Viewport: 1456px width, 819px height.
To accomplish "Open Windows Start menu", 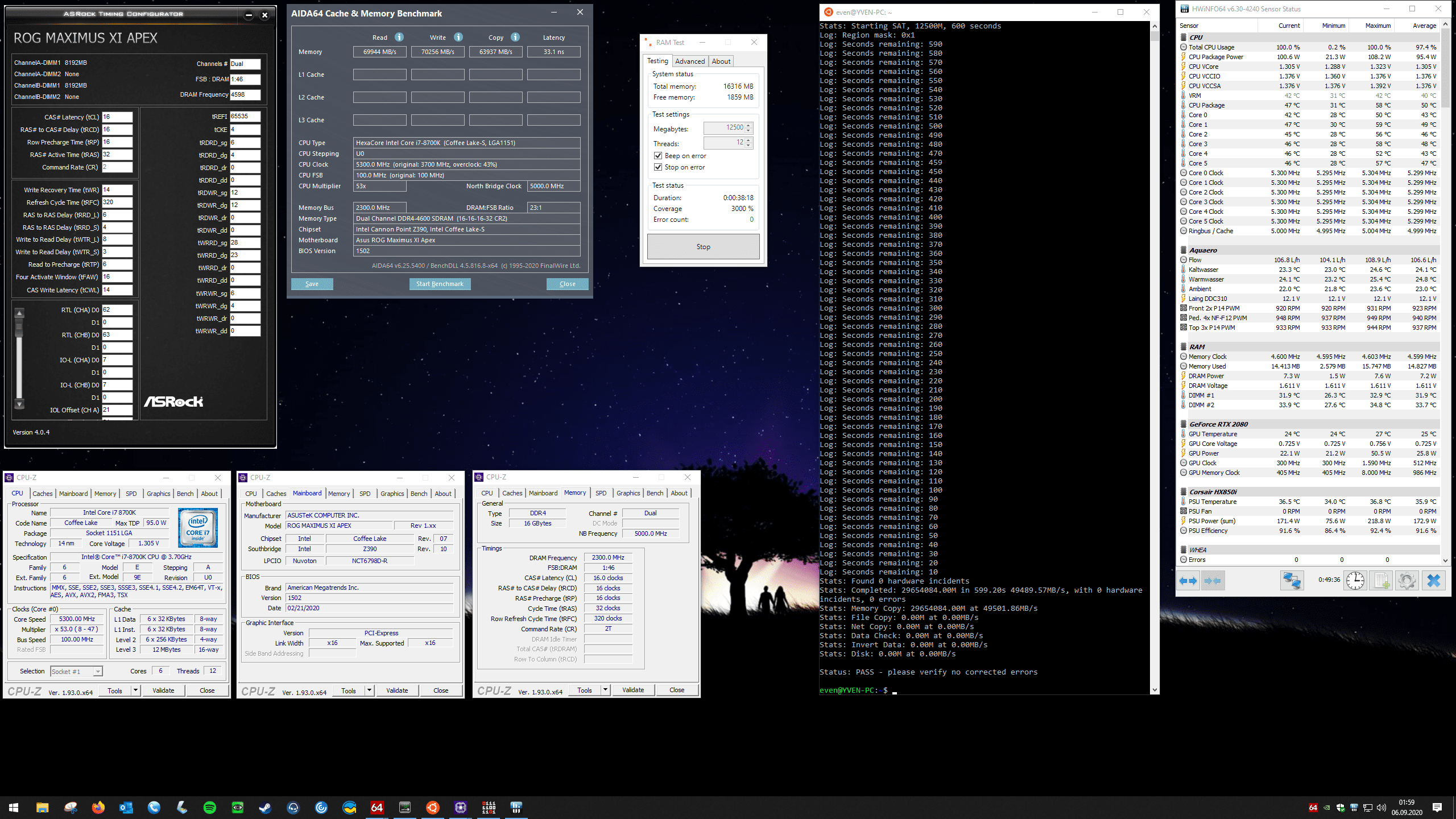I will click(x=14, y=808).
